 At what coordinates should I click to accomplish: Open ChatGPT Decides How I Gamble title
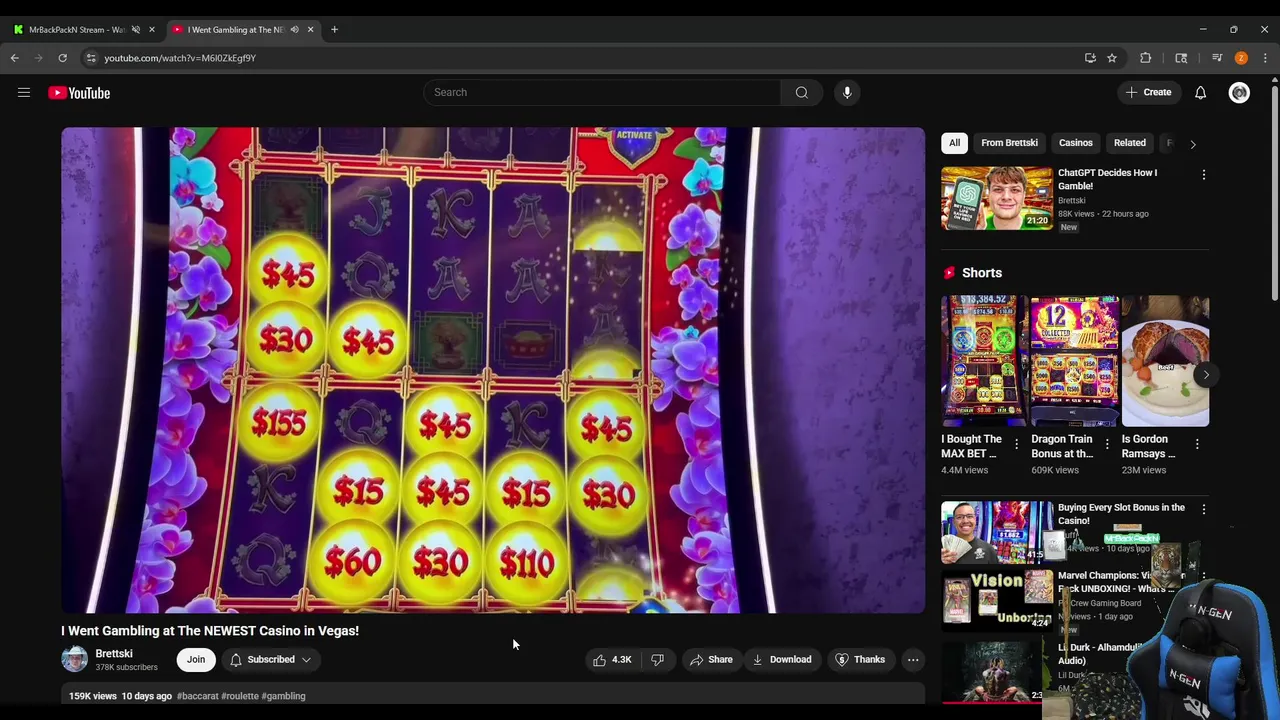1108,179
